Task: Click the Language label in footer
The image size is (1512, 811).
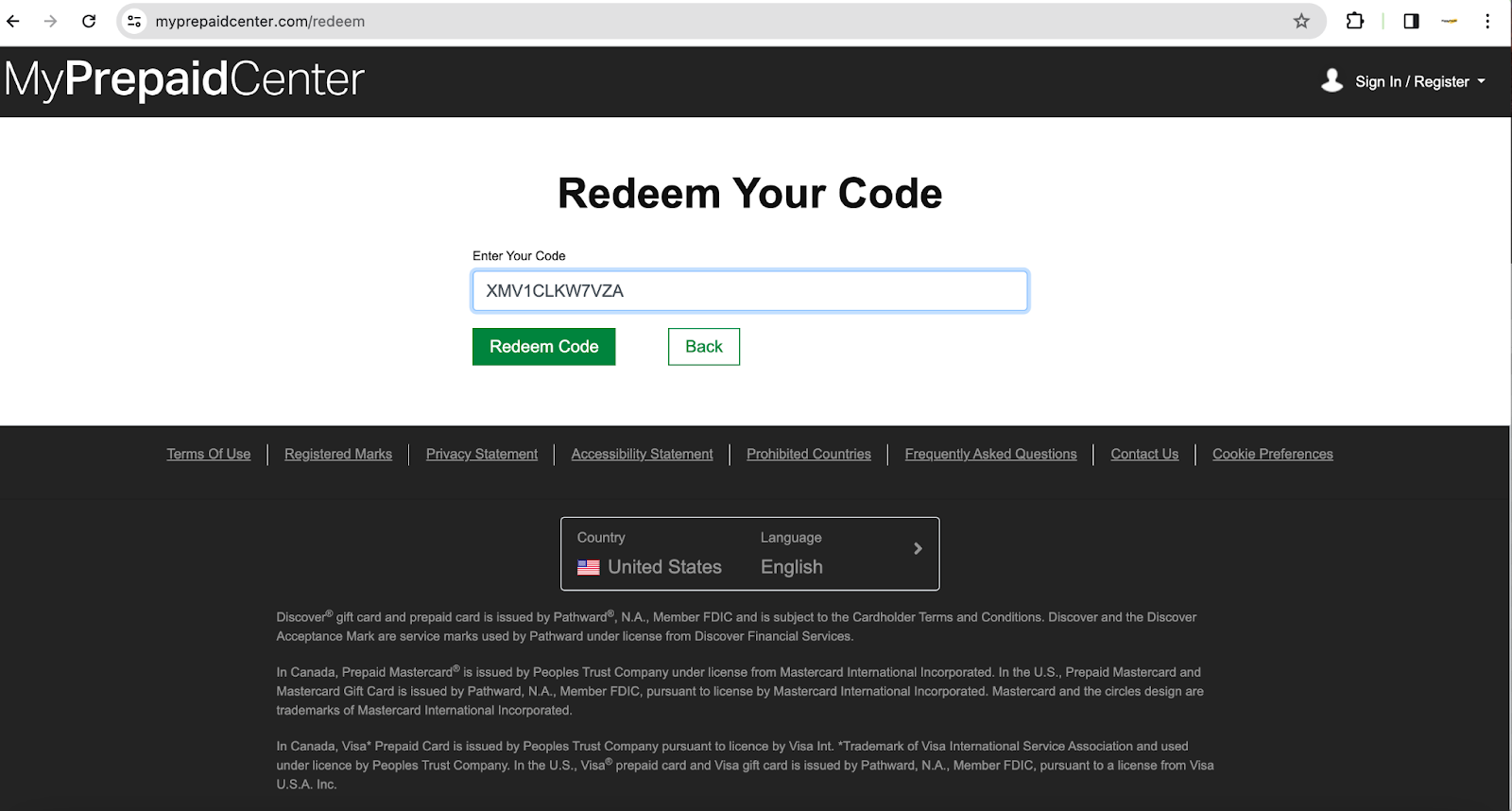Action: (791, 538)
